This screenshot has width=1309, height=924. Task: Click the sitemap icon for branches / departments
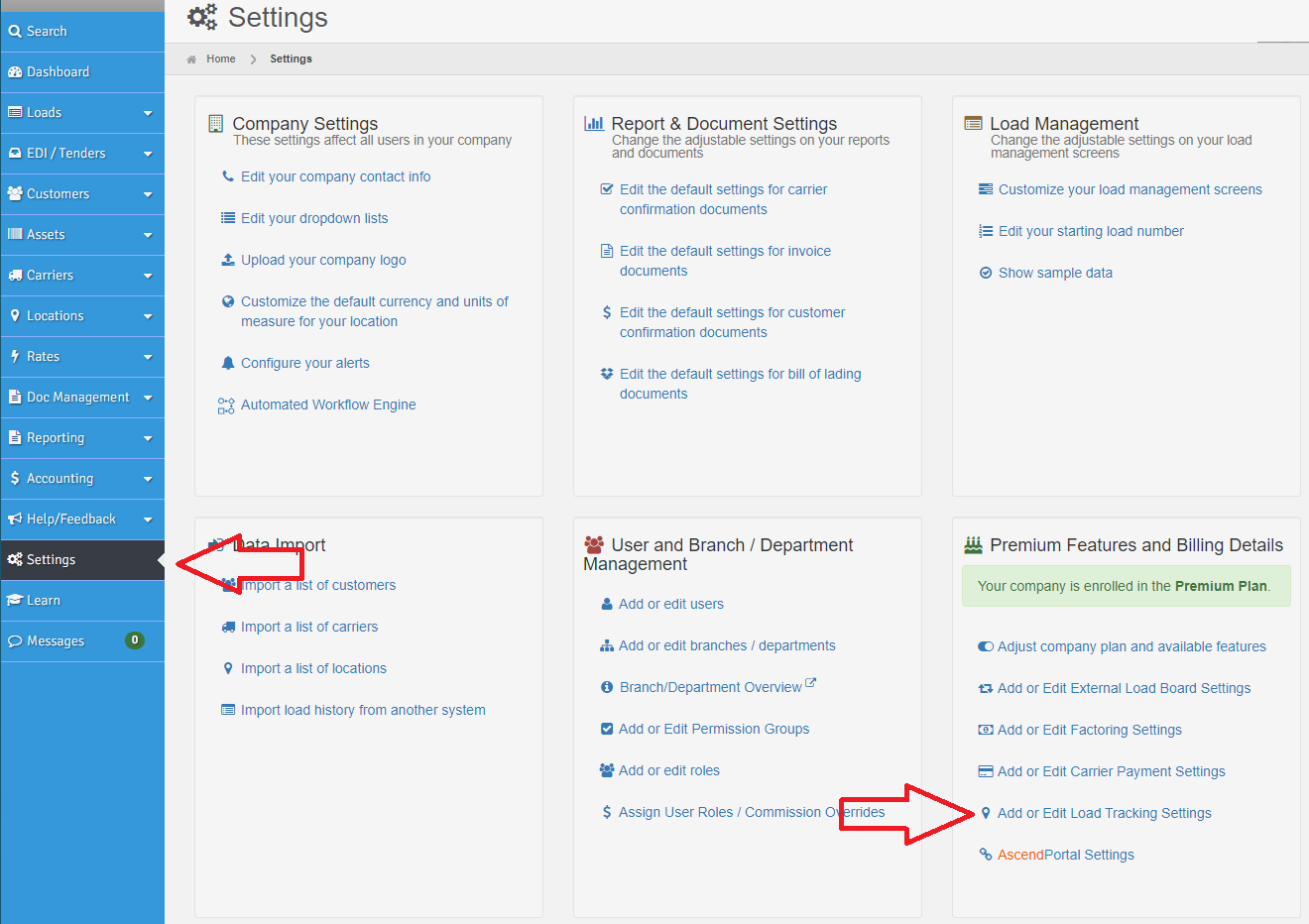tap(607, 645)
